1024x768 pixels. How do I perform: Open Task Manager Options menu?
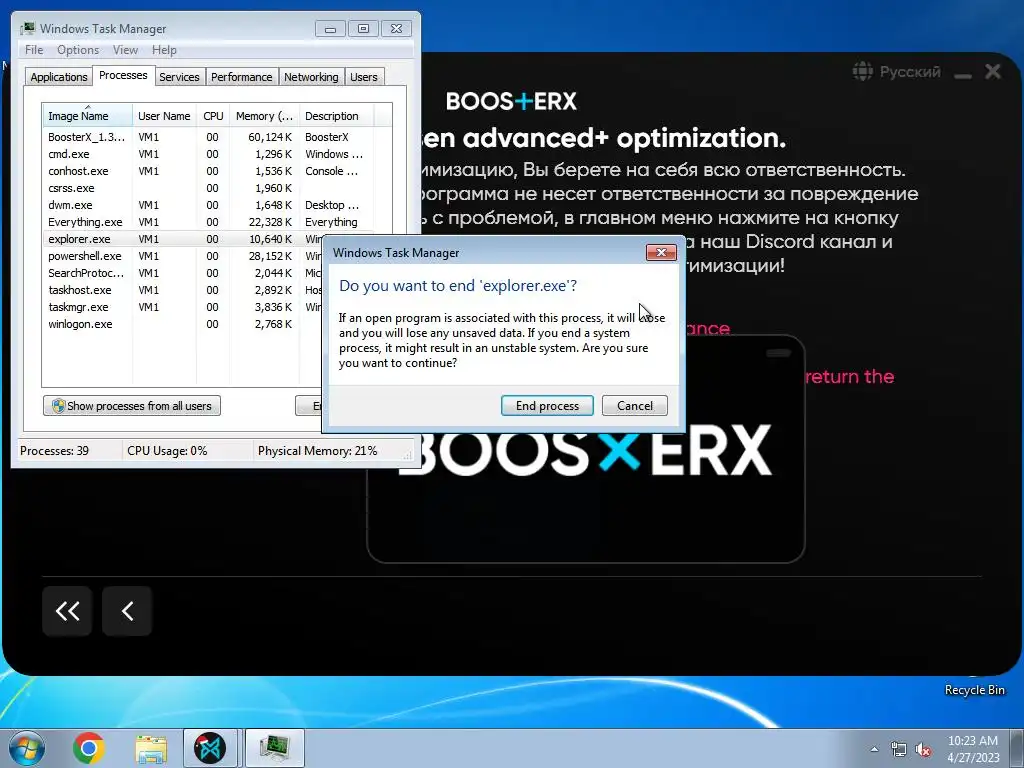tap(78, 50)
